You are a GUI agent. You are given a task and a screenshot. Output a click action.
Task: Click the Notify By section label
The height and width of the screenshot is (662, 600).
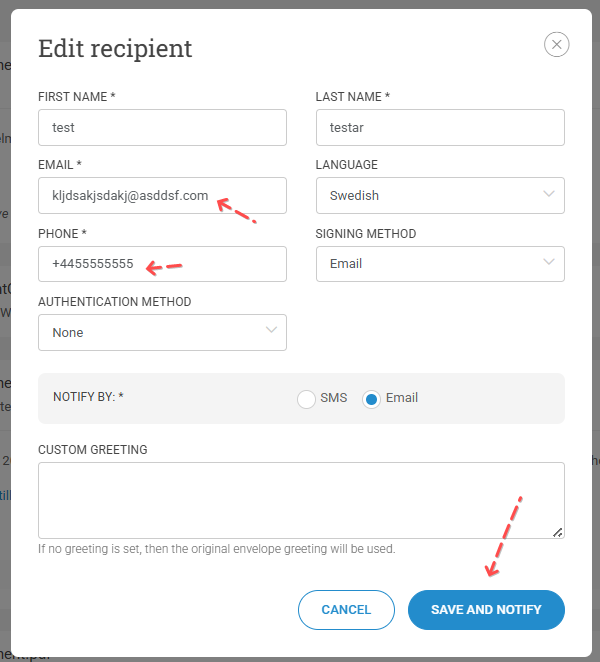tap(88, 397)
